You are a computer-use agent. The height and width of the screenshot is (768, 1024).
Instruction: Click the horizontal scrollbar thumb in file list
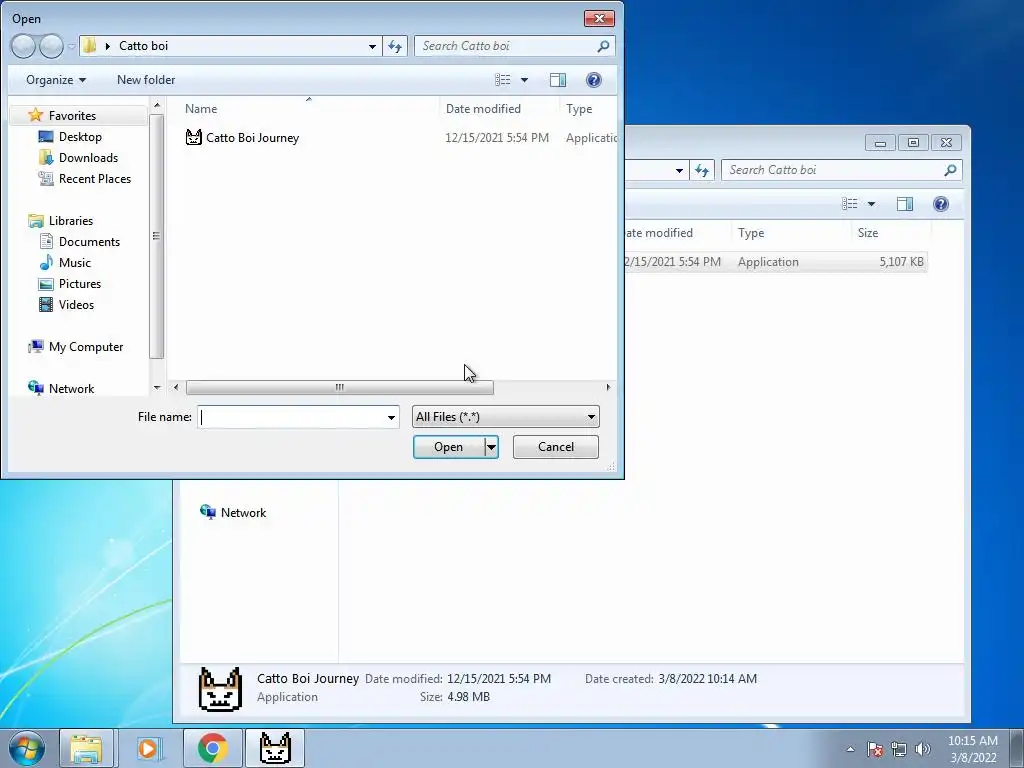point(340,387)
